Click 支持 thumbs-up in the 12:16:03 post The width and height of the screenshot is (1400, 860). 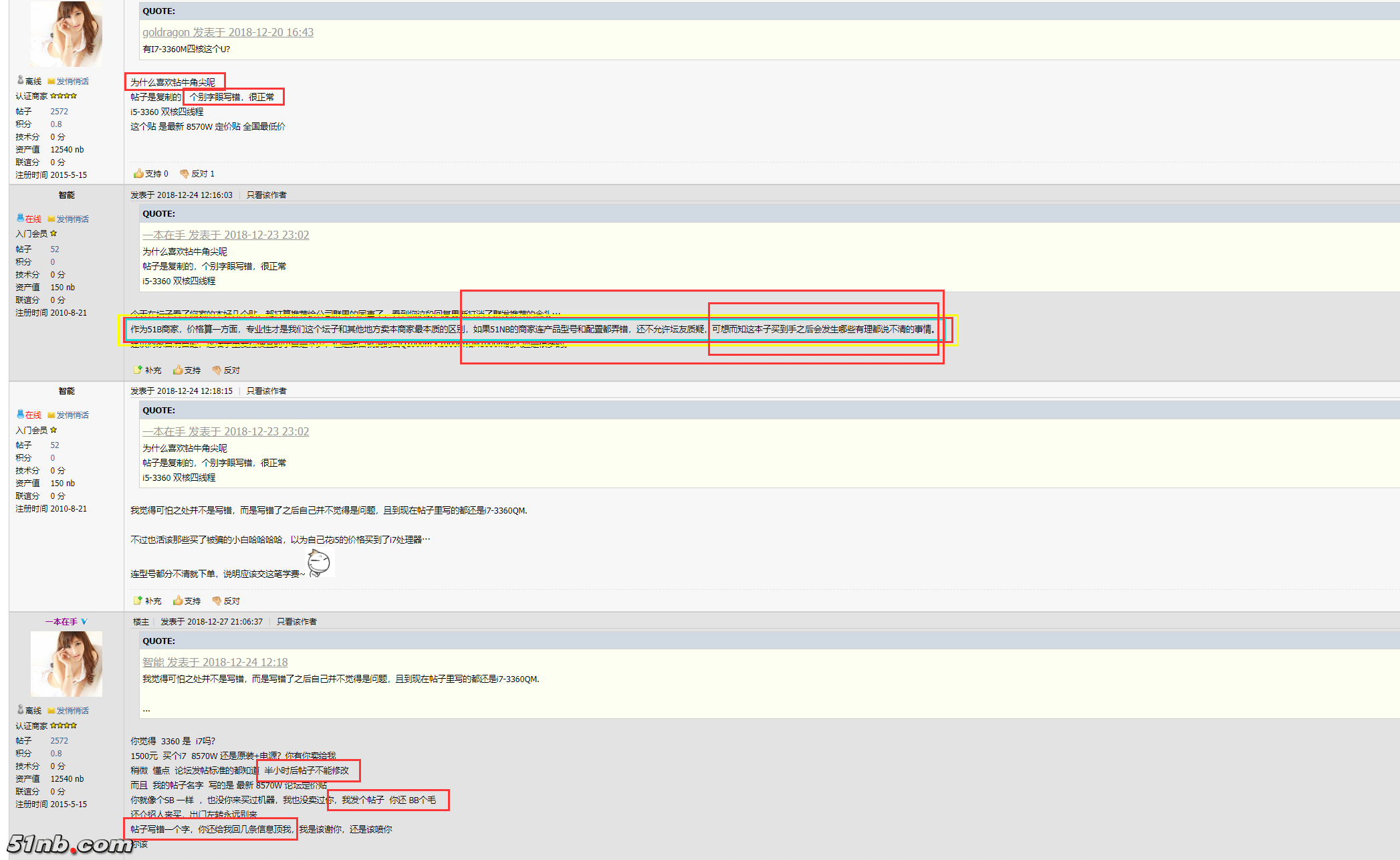pyautogui.click(x=178, y=370)
